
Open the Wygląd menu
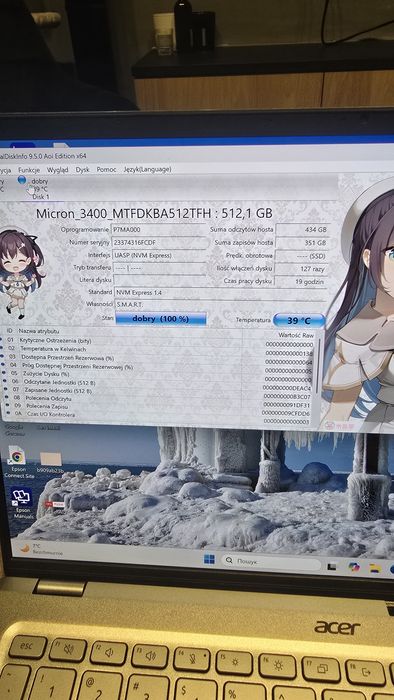tap(58, 170)
